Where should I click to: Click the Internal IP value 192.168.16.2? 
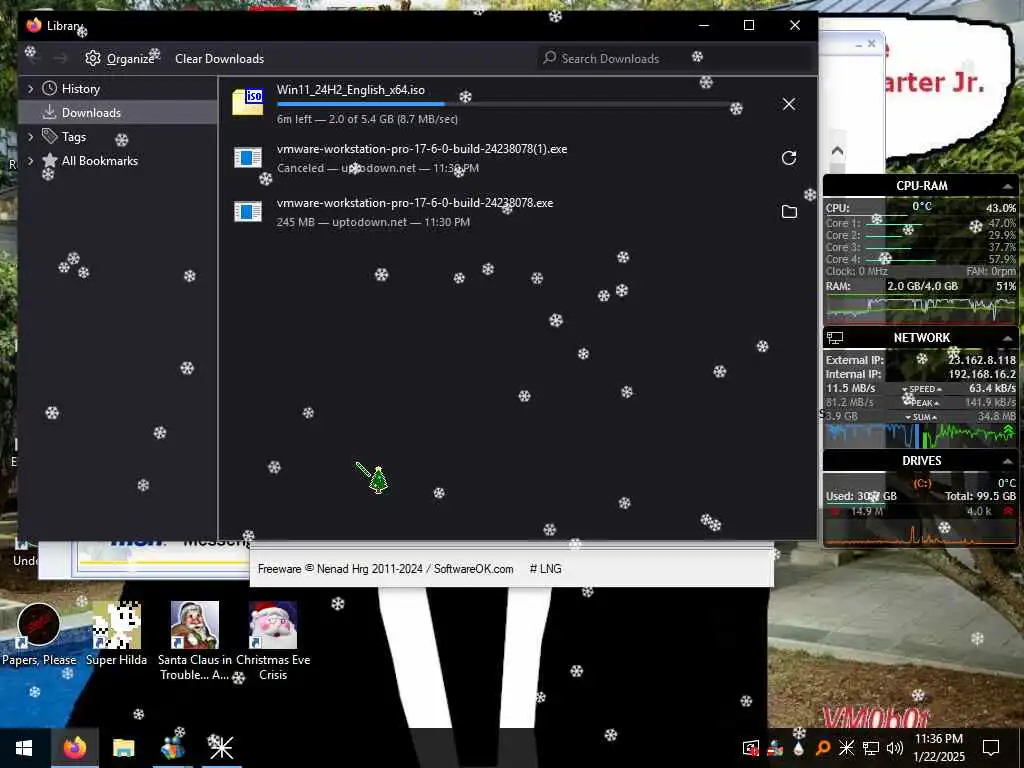coord(982,374)
